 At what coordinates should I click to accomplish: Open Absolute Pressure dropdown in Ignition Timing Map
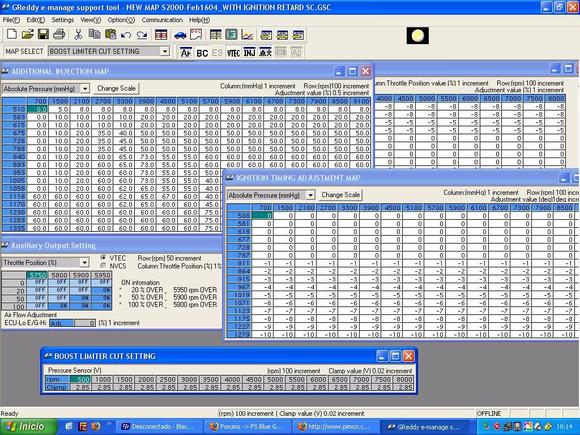click(x=310, y=195)
